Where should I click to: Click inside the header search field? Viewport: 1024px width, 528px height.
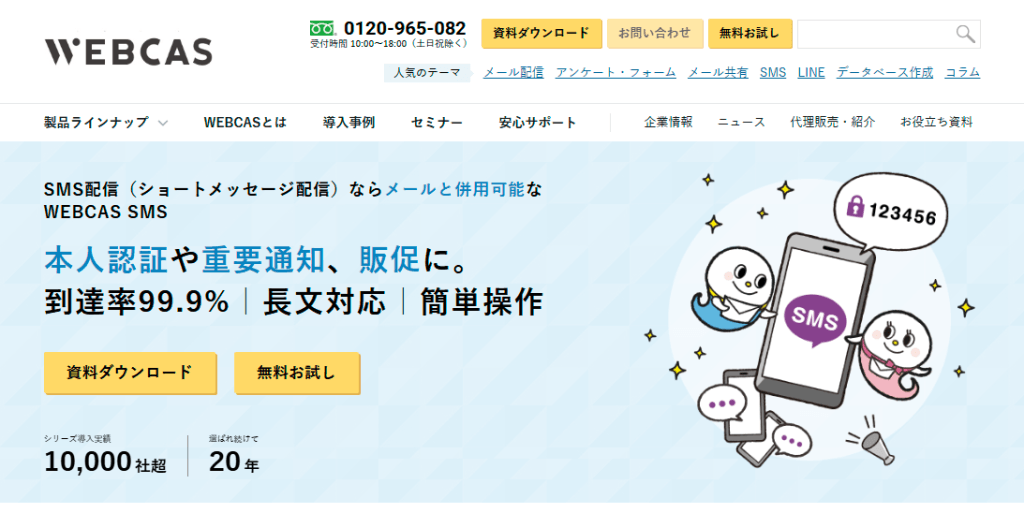[x=875, y=34]
